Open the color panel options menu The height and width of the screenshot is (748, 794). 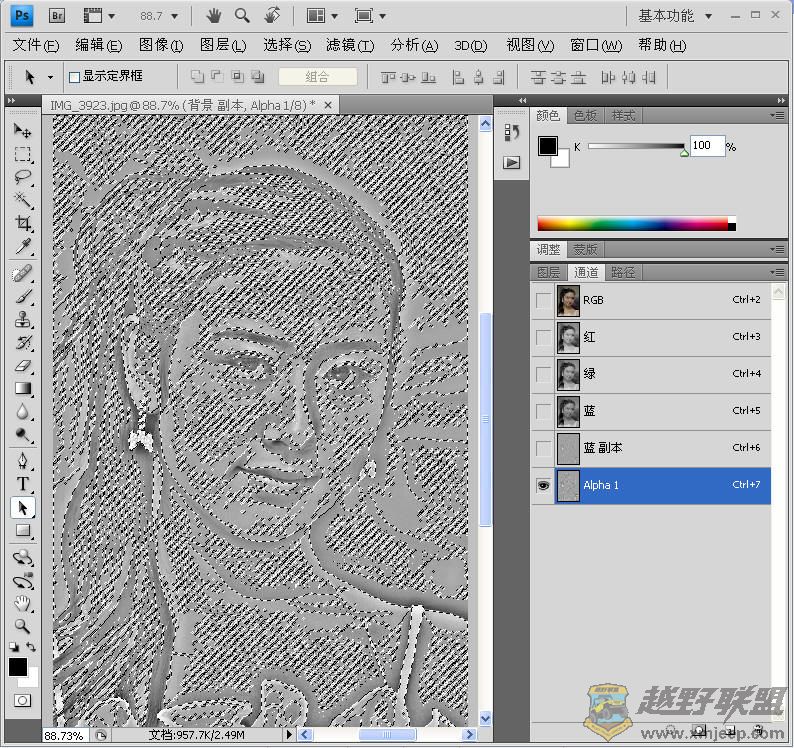click(x=777, y=116)
